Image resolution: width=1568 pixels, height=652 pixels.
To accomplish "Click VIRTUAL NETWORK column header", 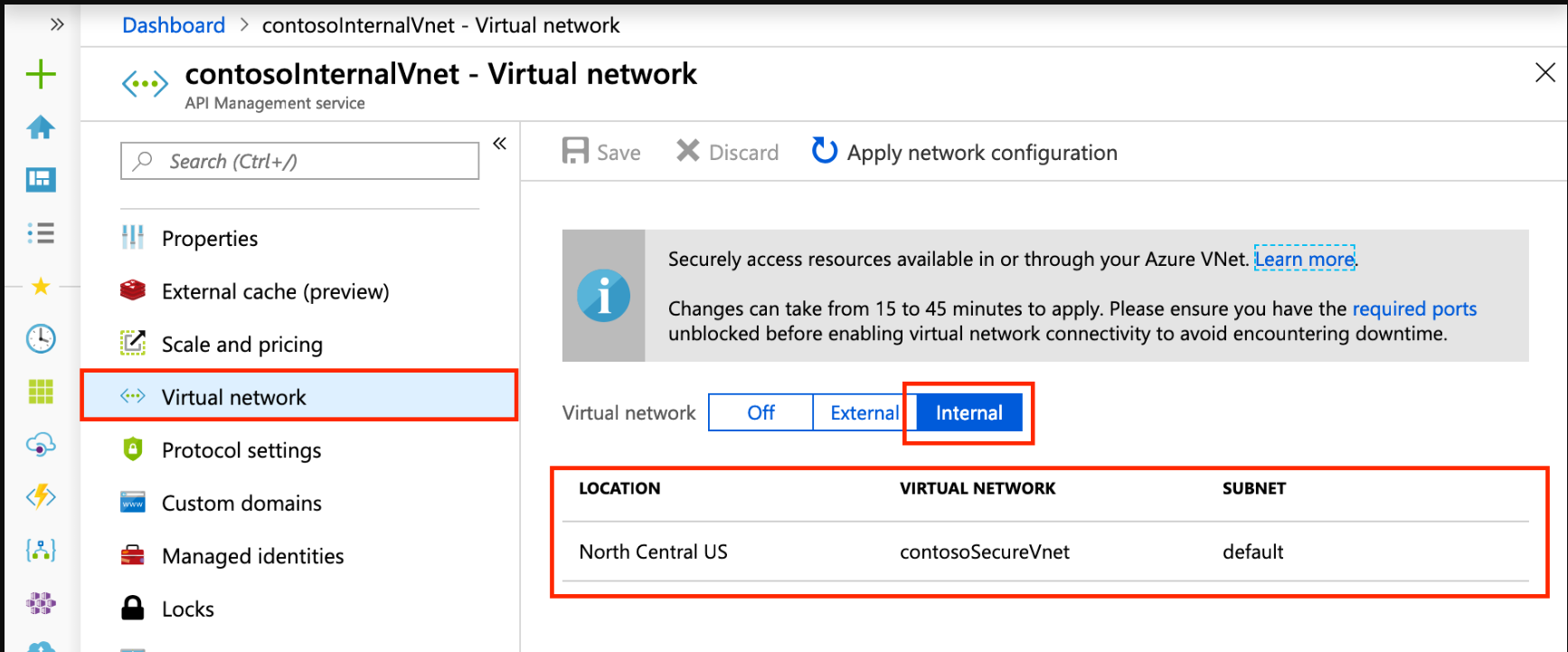I will [978, 488].
